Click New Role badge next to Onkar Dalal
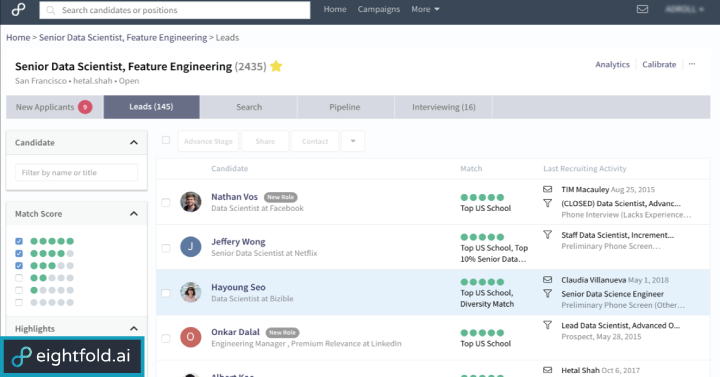This screenshot has width=720, height=377. click(x=282, y=332)
